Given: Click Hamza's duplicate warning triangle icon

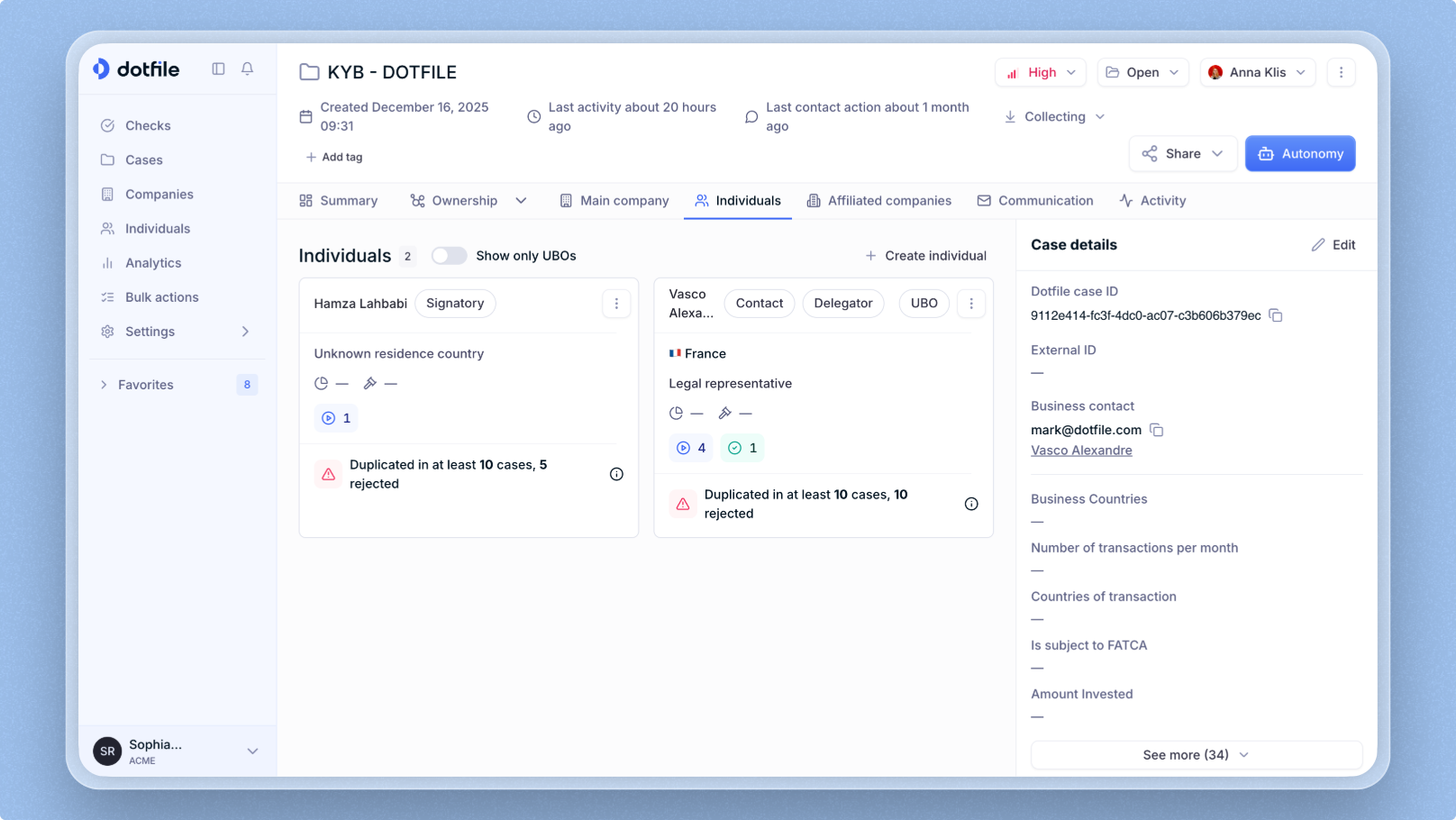Looking at the screenshot, I should 328,474.
